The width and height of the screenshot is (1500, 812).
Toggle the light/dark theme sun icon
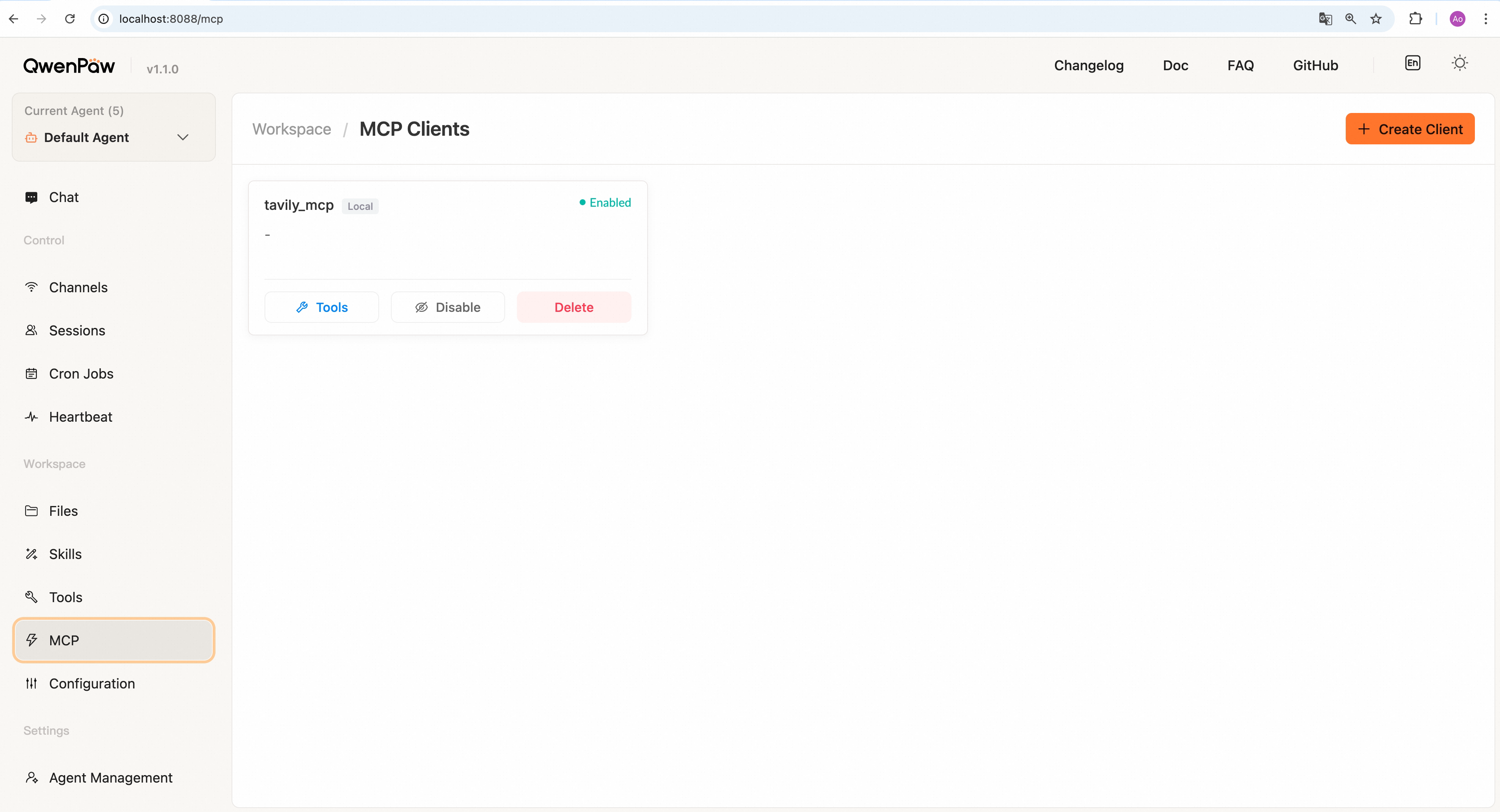(1459, 64)
